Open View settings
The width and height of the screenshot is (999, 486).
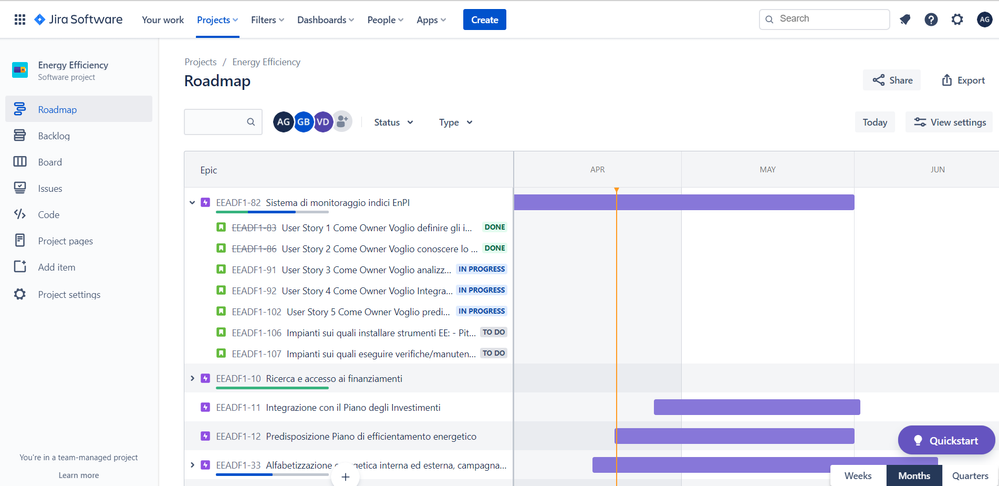949,122
